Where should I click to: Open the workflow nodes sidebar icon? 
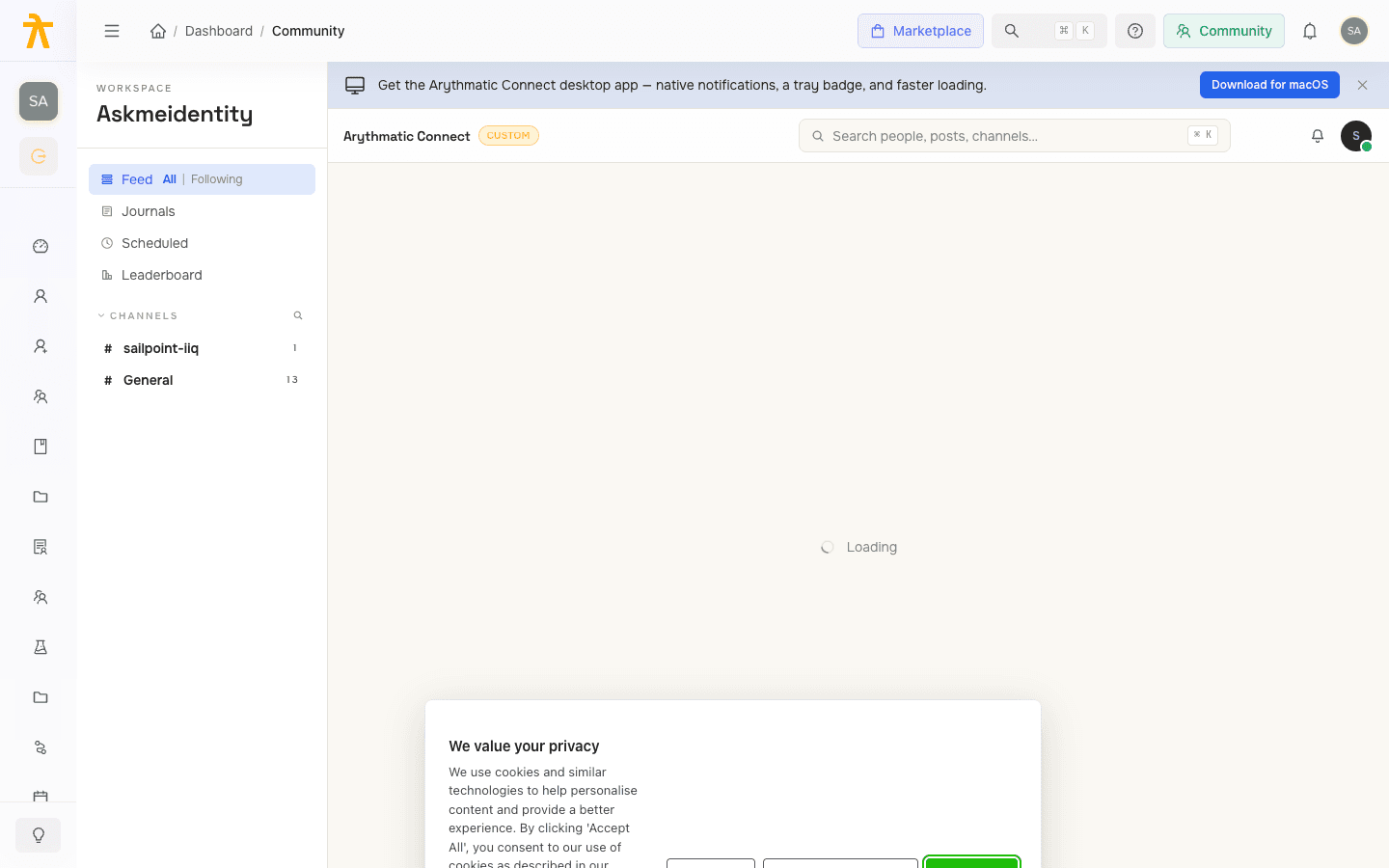point(41,747)
